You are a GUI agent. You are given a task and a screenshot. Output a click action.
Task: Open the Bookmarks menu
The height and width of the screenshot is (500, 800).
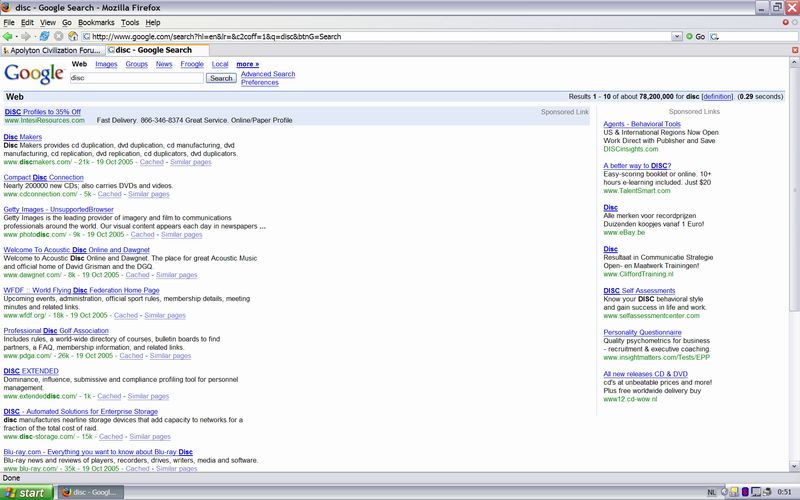96,21
